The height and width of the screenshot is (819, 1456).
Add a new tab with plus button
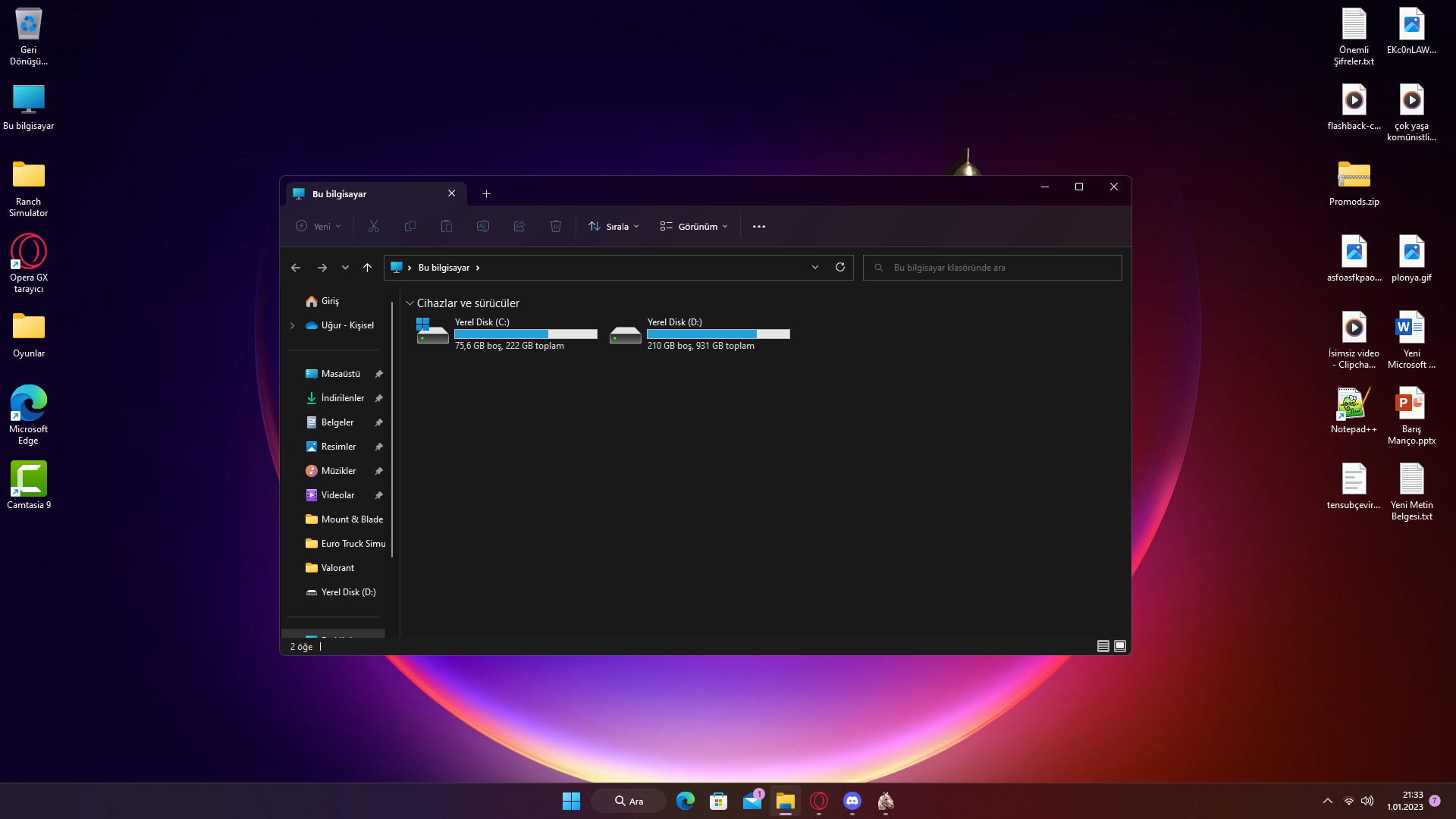tap(486, 194)
